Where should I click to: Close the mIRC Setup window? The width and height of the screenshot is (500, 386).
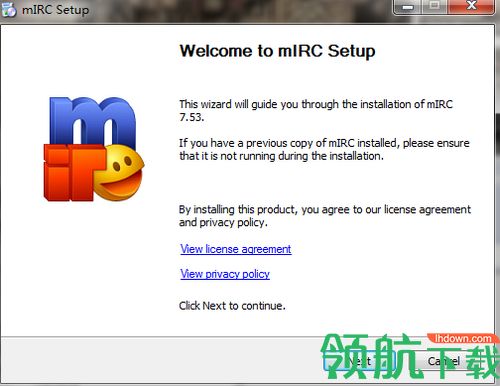[x=471, y=6]
